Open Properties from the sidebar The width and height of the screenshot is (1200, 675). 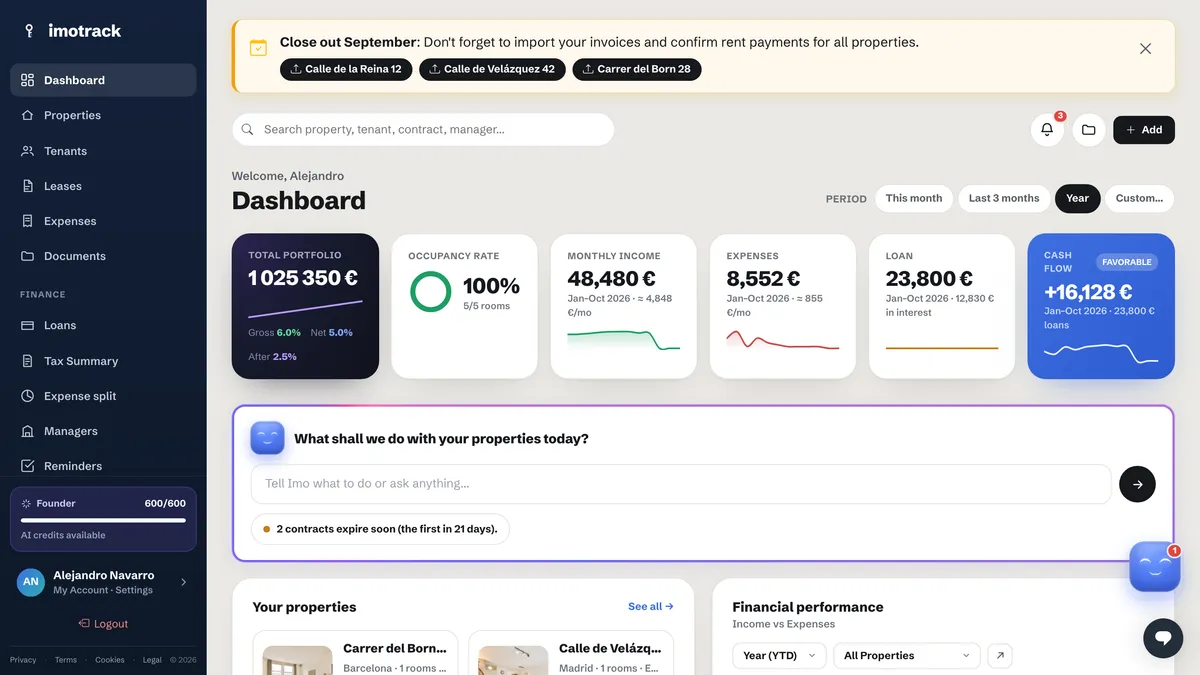tap(103, 115)
